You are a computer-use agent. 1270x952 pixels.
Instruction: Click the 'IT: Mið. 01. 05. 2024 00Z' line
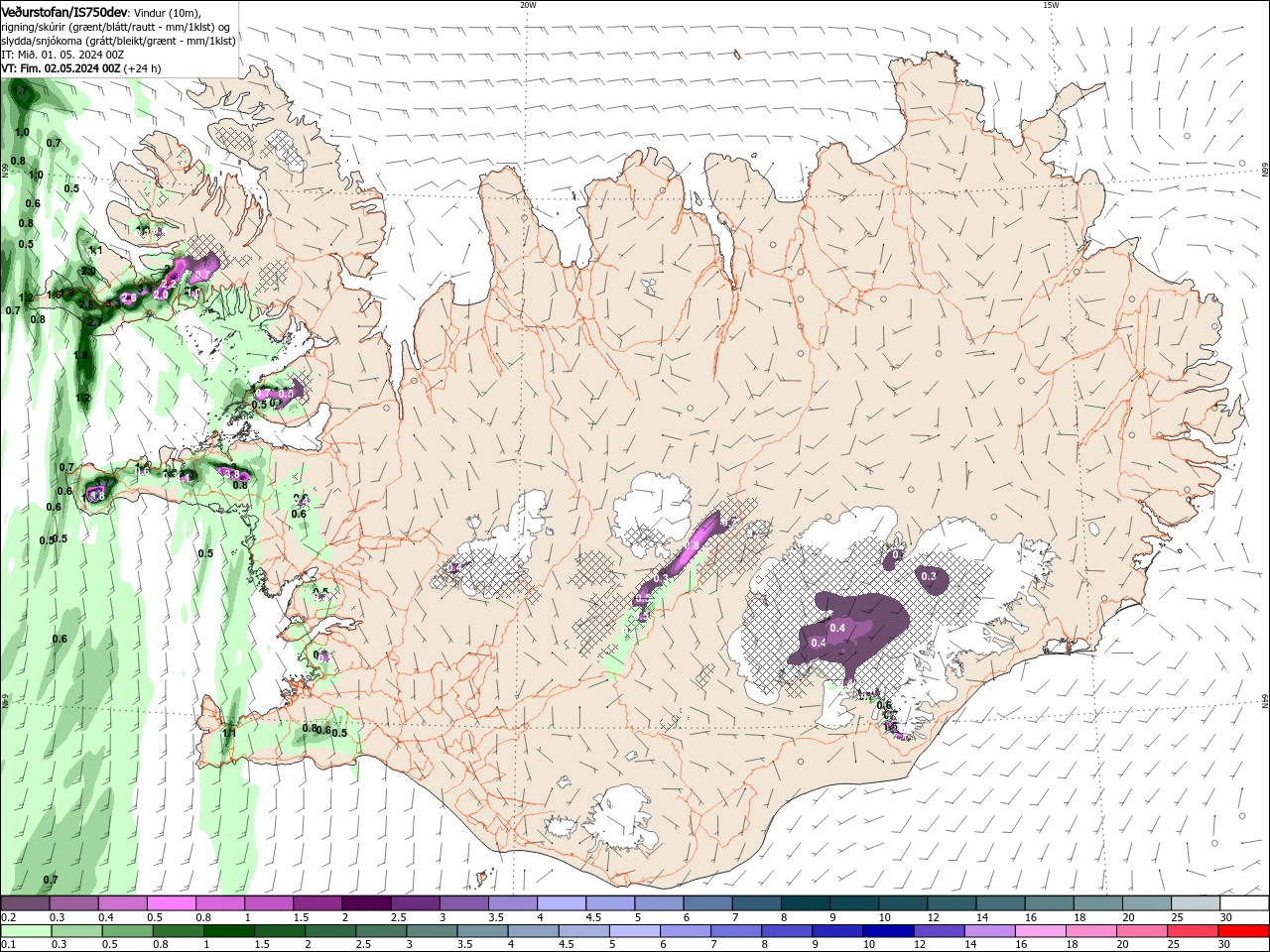click(63, 55)
